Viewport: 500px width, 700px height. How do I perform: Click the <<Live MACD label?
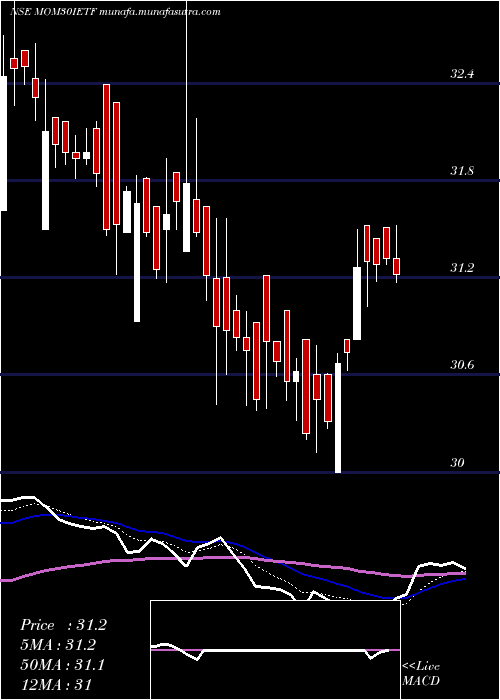tap(421, 673)
